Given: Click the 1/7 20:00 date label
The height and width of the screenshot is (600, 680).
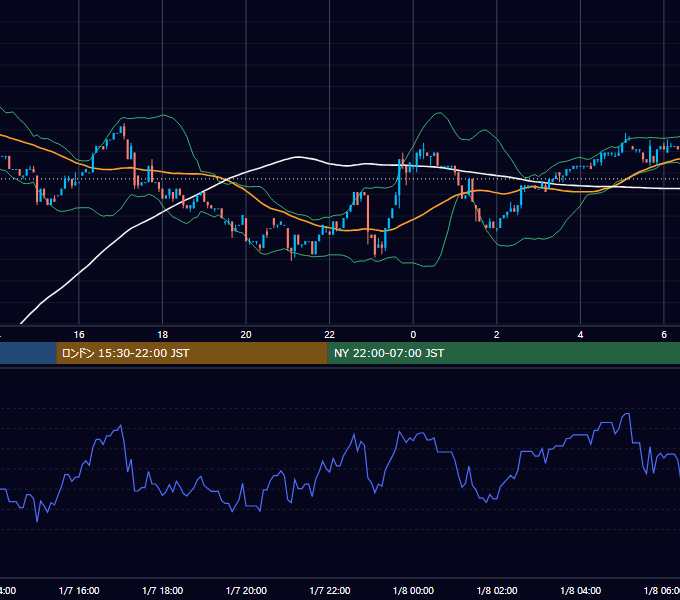Looking at the screenshot, I should pos(246,591).
